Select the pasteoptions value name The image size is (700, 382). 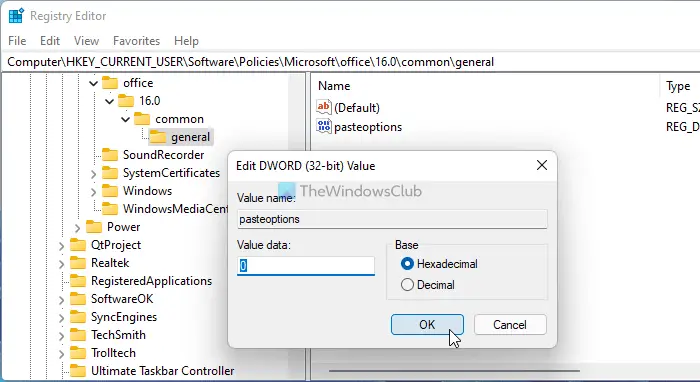tap(368, 127)
